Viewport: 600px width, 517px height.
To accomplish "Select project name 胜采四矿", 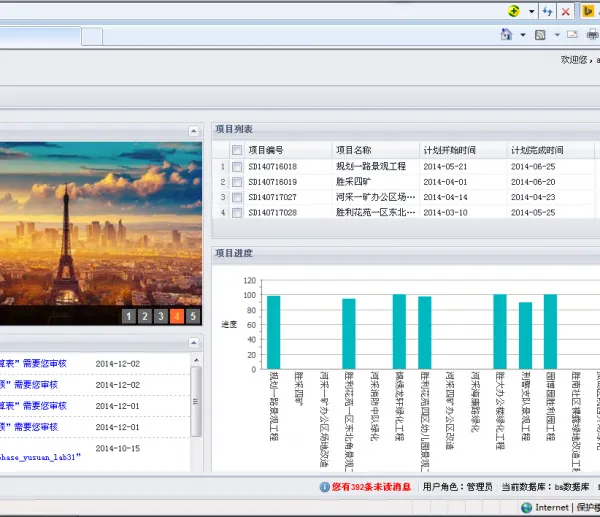I will 353,182.
